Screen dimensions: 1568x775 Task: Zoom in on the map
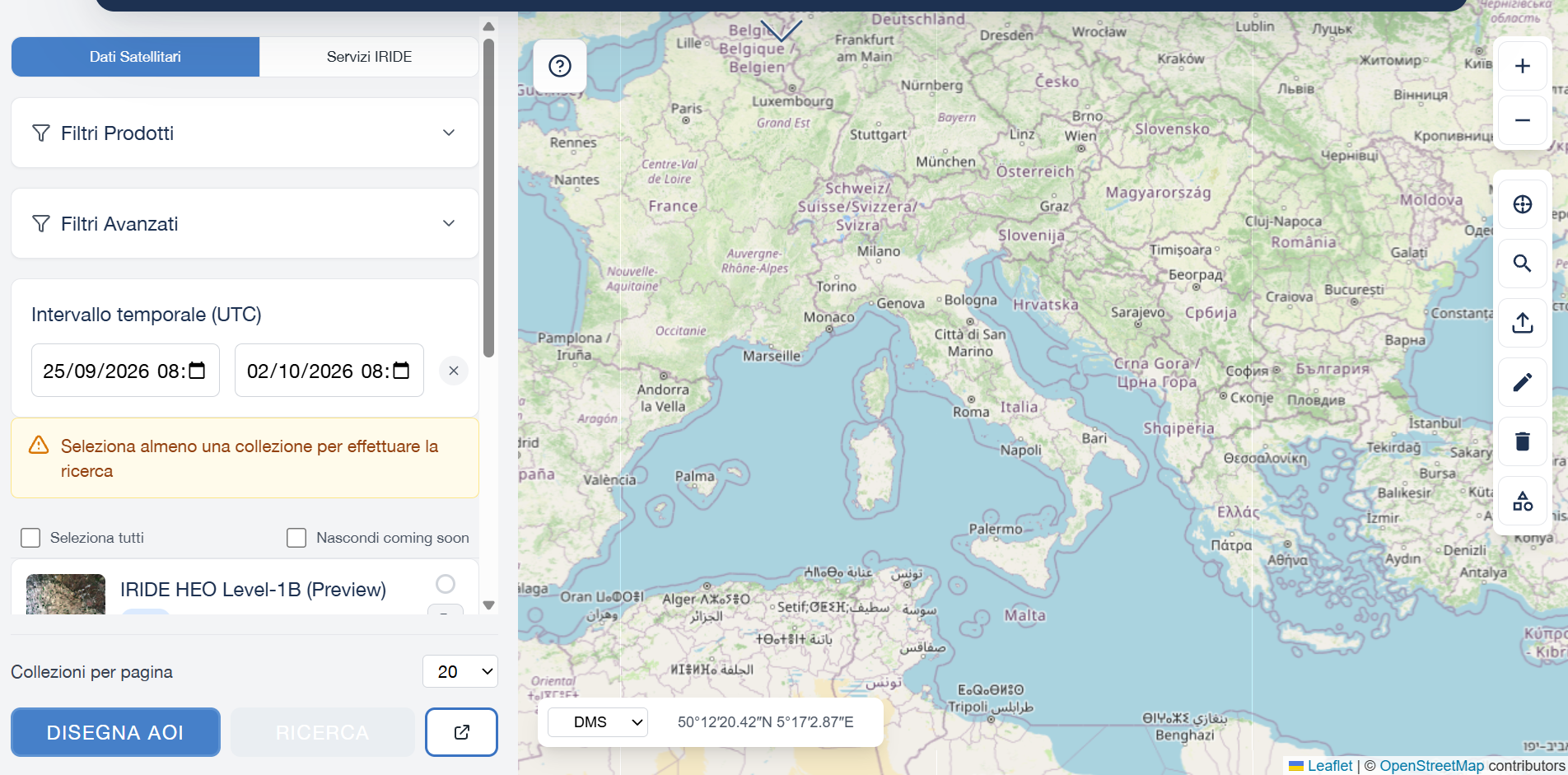point(1522,66)
